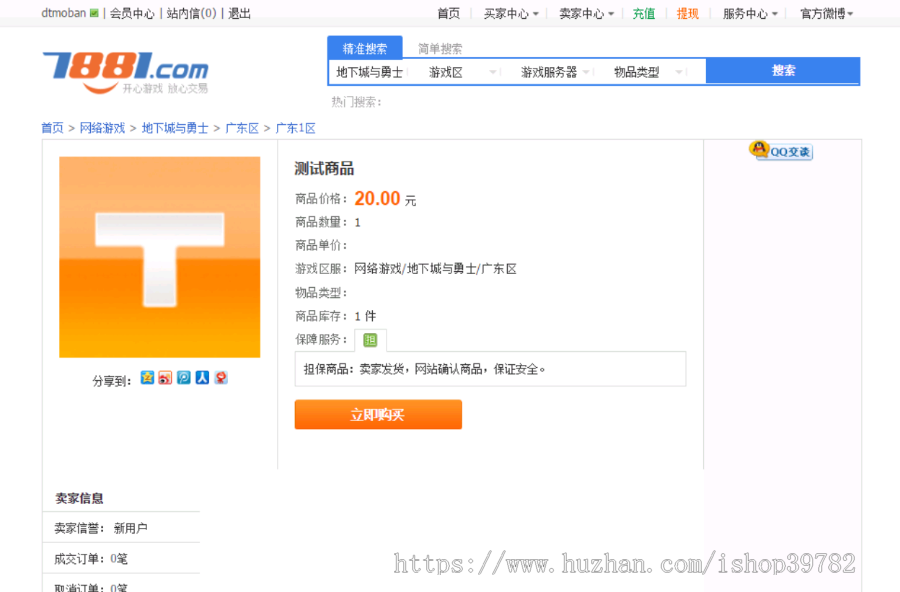Open the 物品类型 dropdown
The height and width of the screenshot is (592, 900).
[649, 72]
